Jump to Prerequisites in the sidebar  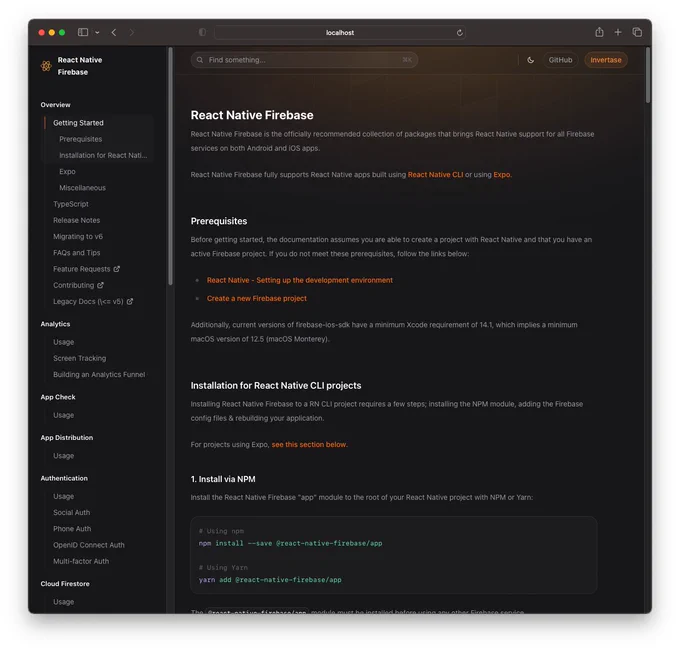click(81, 139)
